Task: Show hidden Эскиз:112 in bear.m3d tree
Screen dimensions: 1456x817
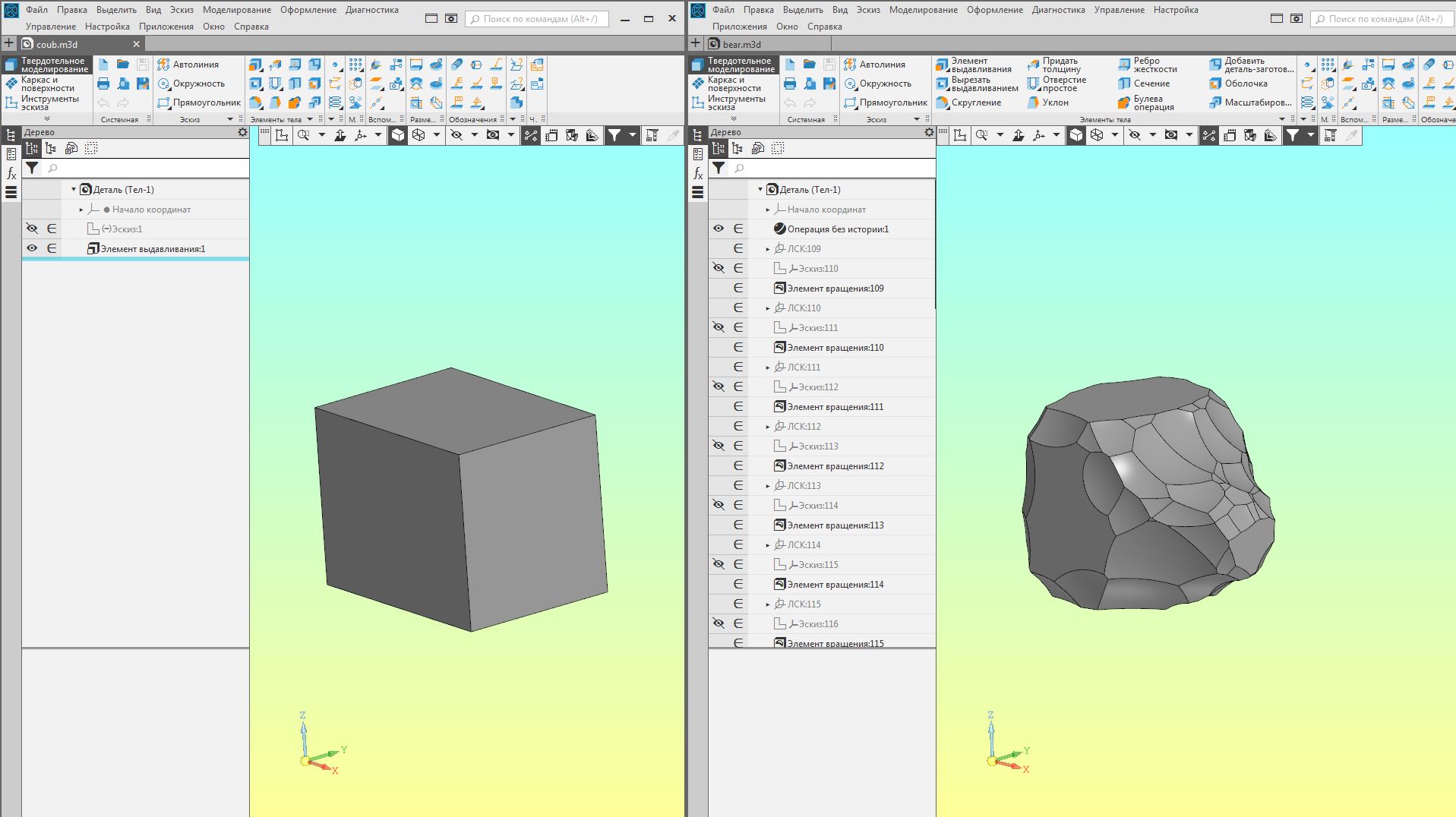Action: 719,386
